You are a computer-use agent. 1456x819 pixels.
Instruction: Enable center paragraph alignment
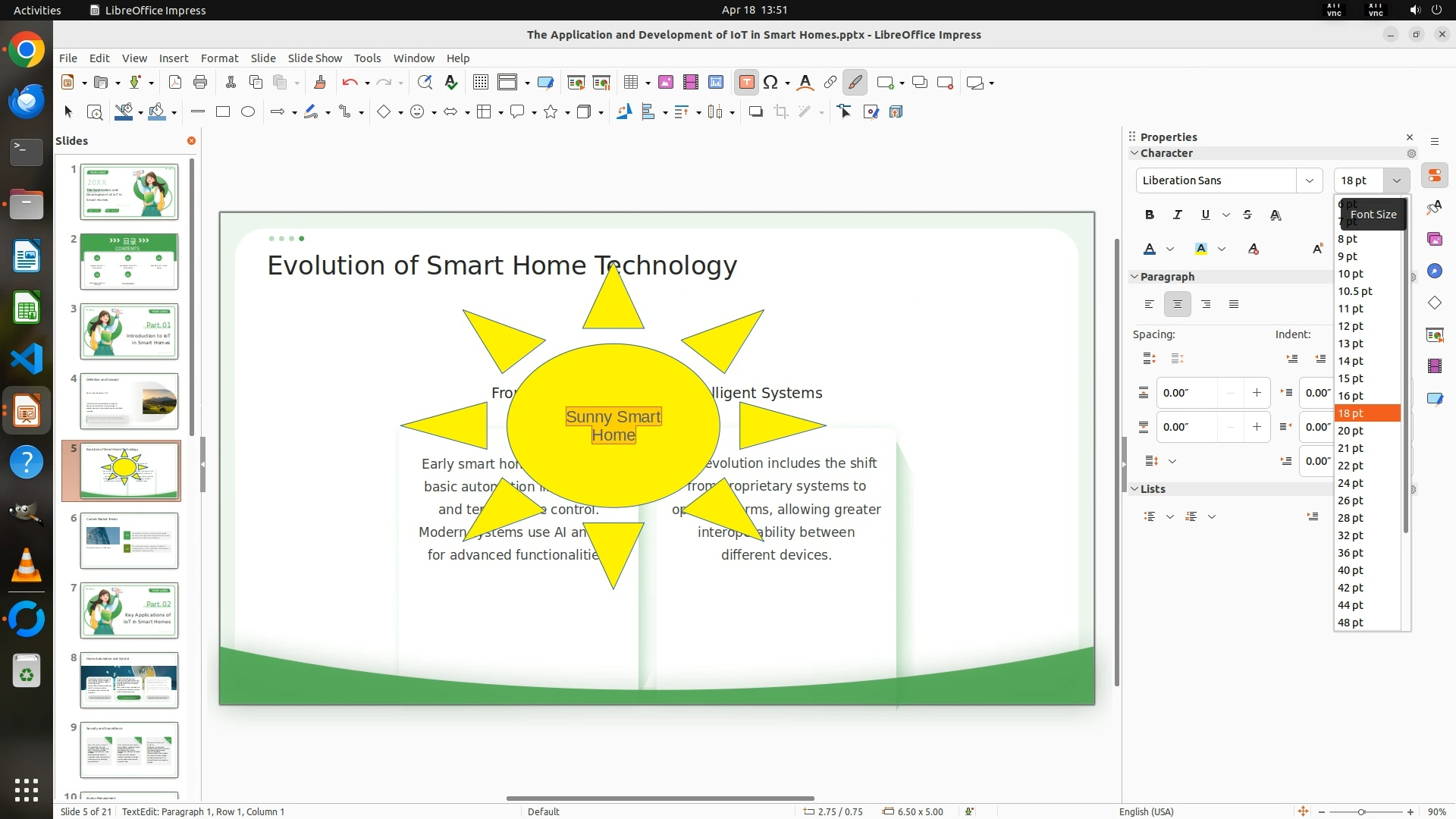pos(1178,305)
